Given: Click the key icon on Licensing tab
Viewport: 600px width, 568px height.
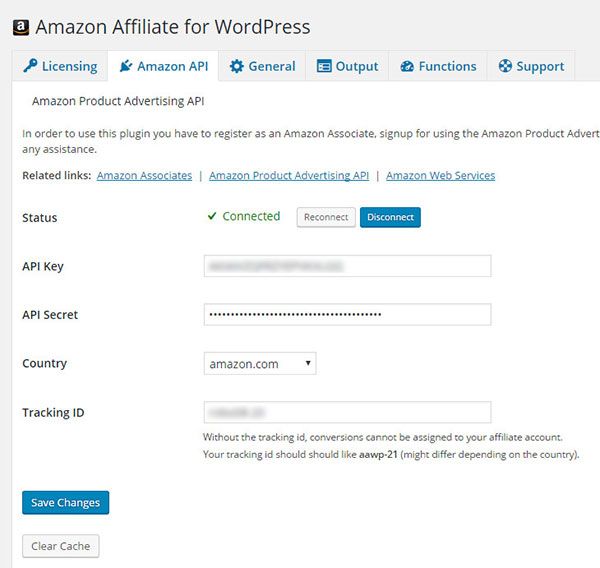Looking at the screenshot, I should pos(30,67).
